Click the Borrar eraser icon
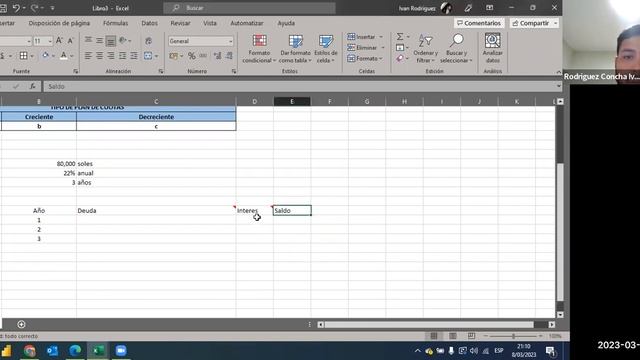 [x=400, y=59]
